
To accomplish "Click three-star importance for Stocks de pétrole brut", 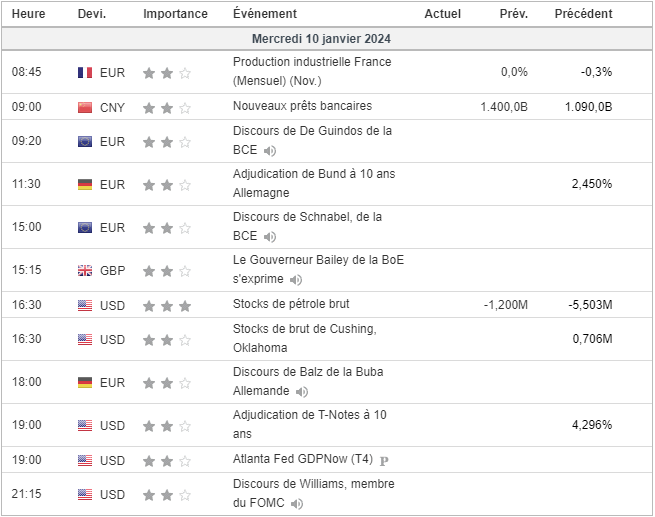I will coord(167,305).
